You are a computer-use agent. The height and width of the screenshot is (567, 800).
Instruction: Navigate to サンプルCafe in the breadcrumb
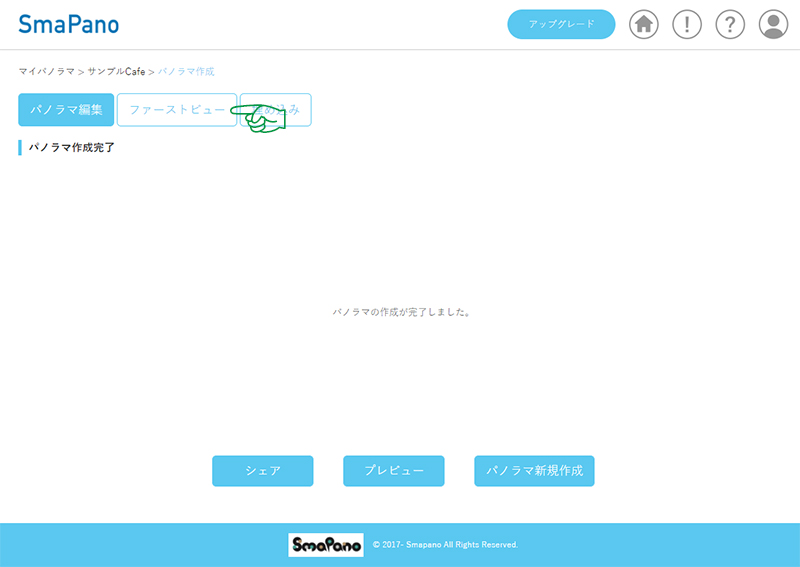coord(116,72)
